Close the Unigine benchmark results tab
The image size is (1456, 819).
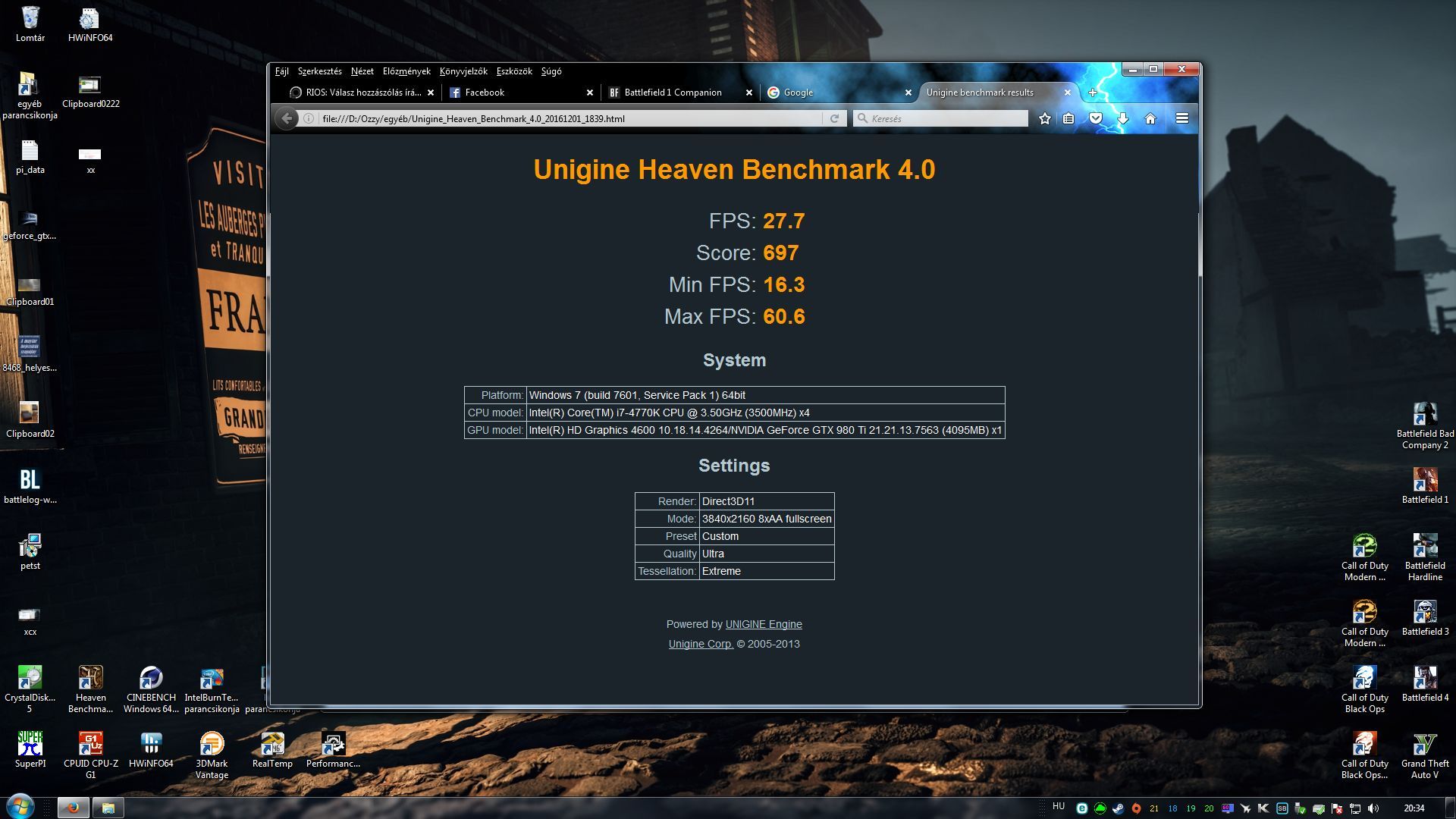1068,93
